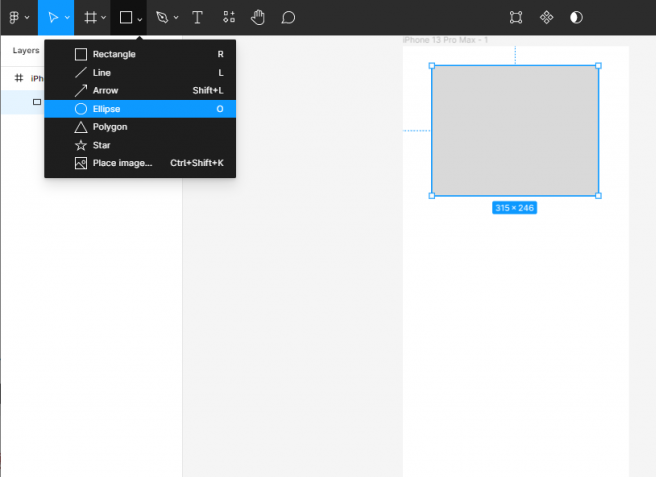656x477 pixels.
Task: Switch to the Layers tab
Action: (26, 50)
